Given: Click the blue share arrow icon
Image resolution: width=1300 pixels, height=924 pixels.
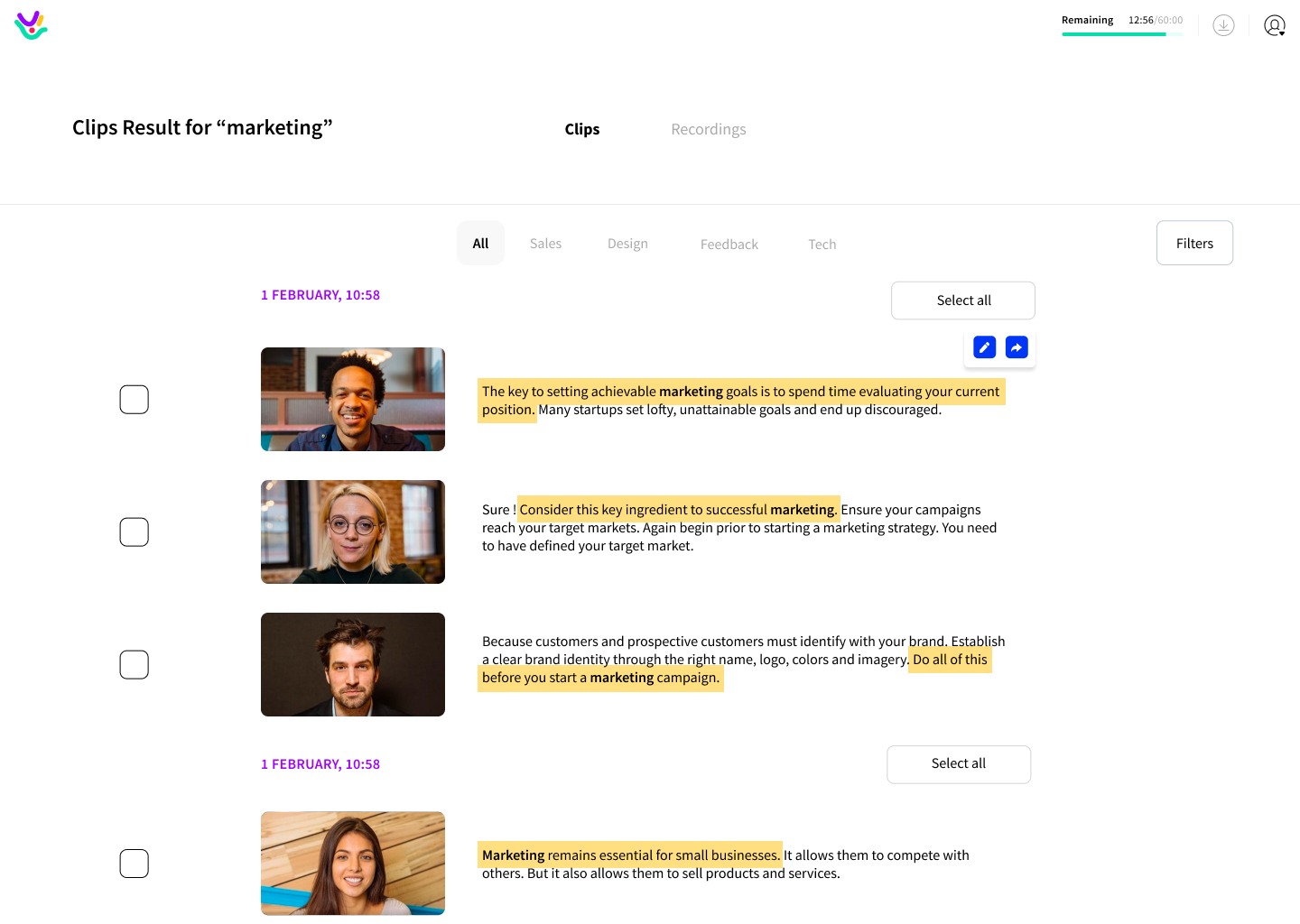Looking at the screenshot, I should click(x=1017, y=347).
